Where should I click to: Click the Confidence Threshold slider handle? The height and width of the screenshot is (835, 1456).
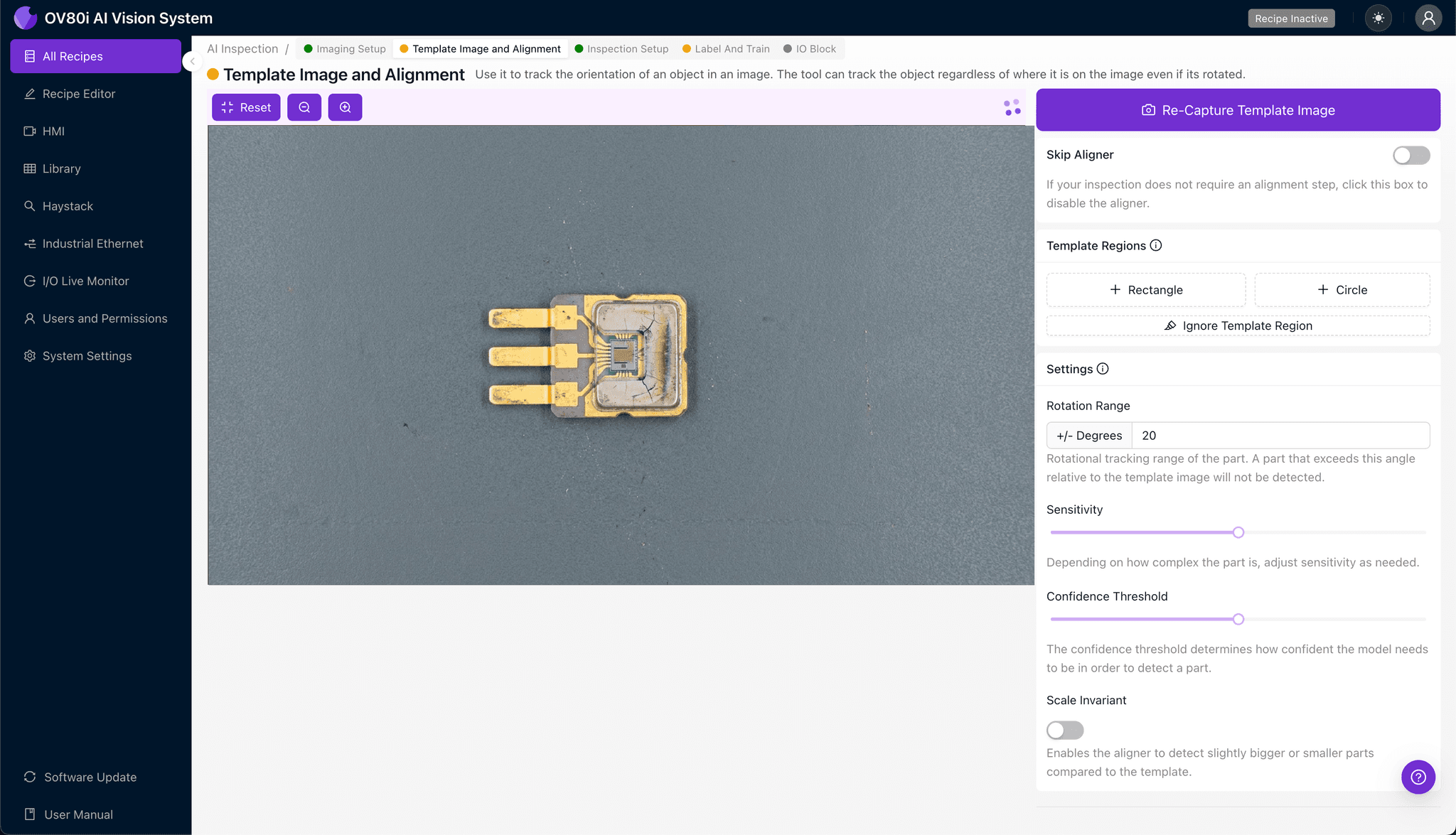[1238, 619]
